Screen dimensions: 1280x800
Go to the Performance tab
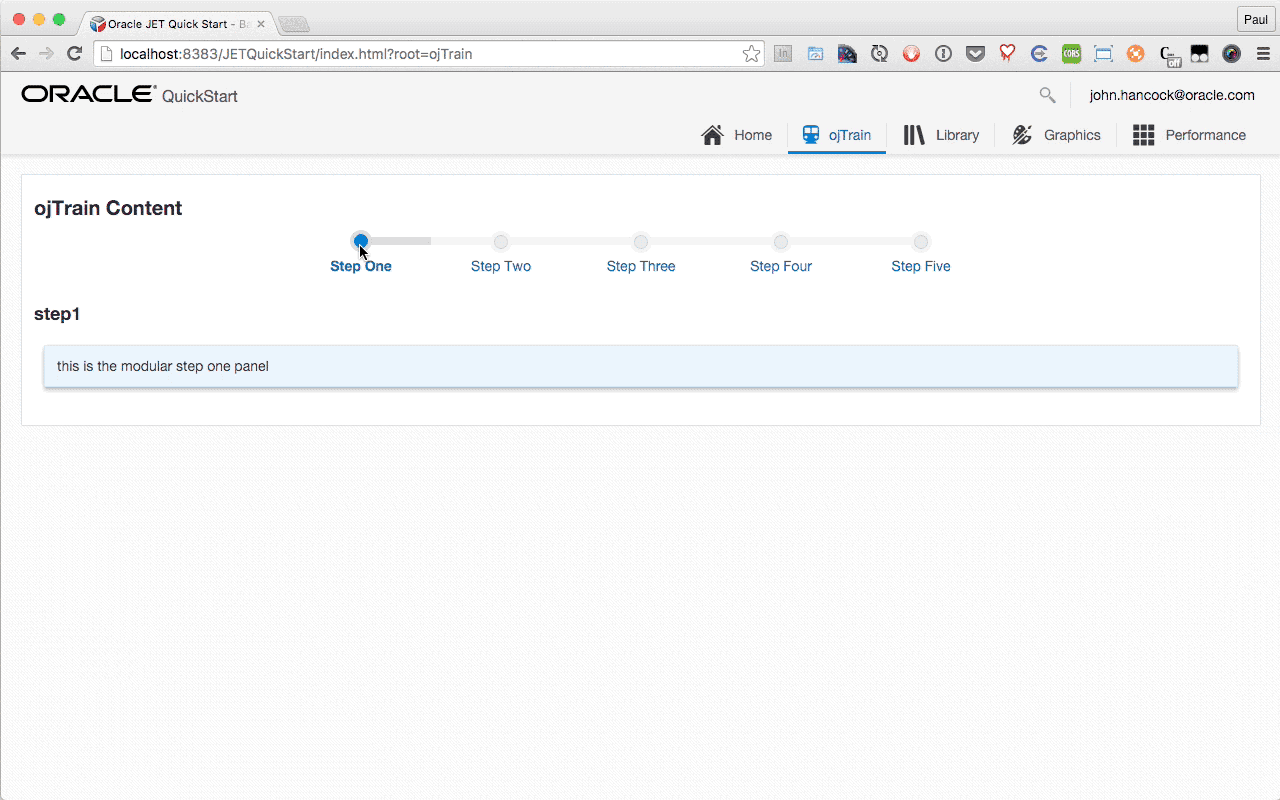(1189, 135)
